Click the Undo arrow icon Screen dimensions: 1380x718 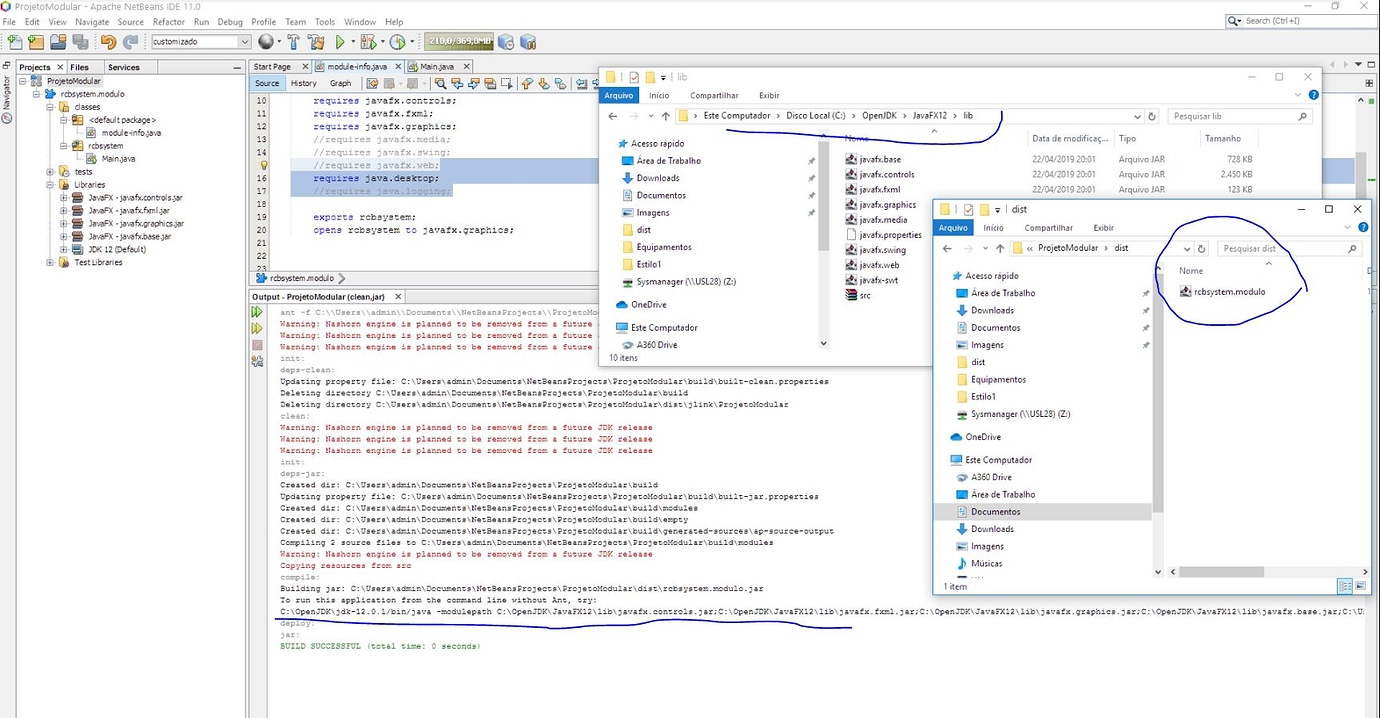pyautogui.click(x=108, y=42)
